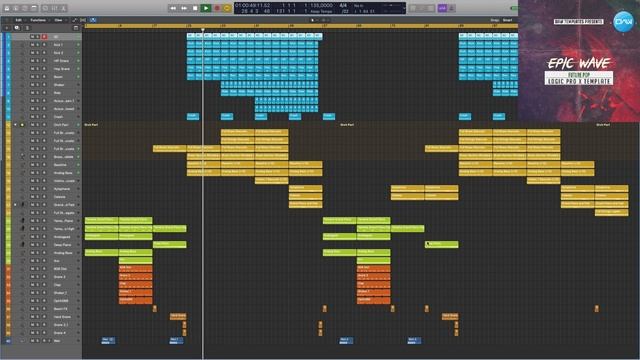Select the first orange Clap region
Image resolution: width=640 pixels, height=360 pixels.
pos(136,284)
